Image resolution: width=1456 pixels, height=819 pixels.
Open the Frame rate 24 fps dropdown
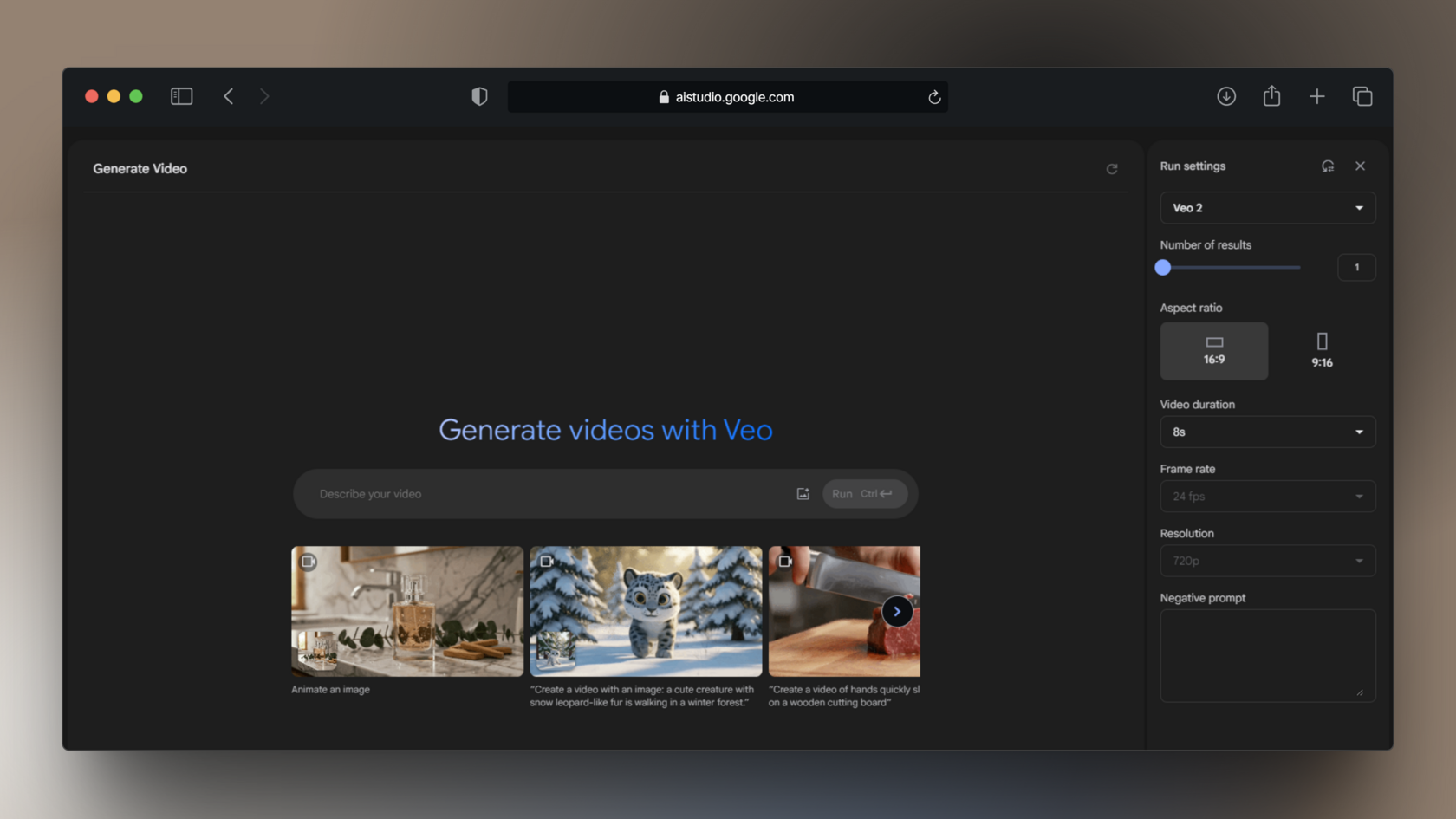1267,497
